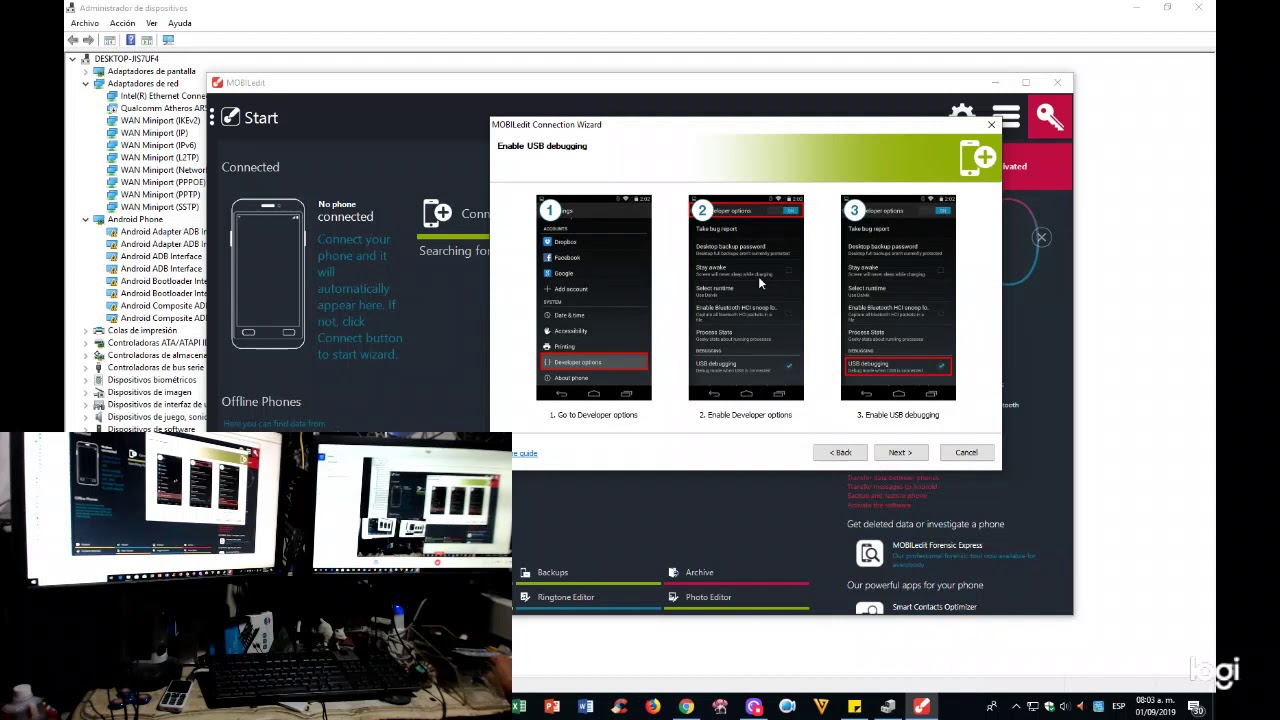This screenshot has width=1280, height=720.
Task: Expand Dispositivos de imagen
Action: point(86,392)
